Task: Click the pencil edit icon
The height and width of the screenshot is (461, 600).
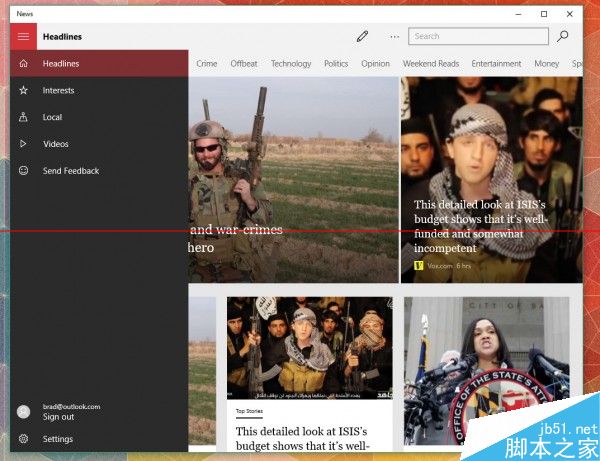Action: click(x=362, y=36)
